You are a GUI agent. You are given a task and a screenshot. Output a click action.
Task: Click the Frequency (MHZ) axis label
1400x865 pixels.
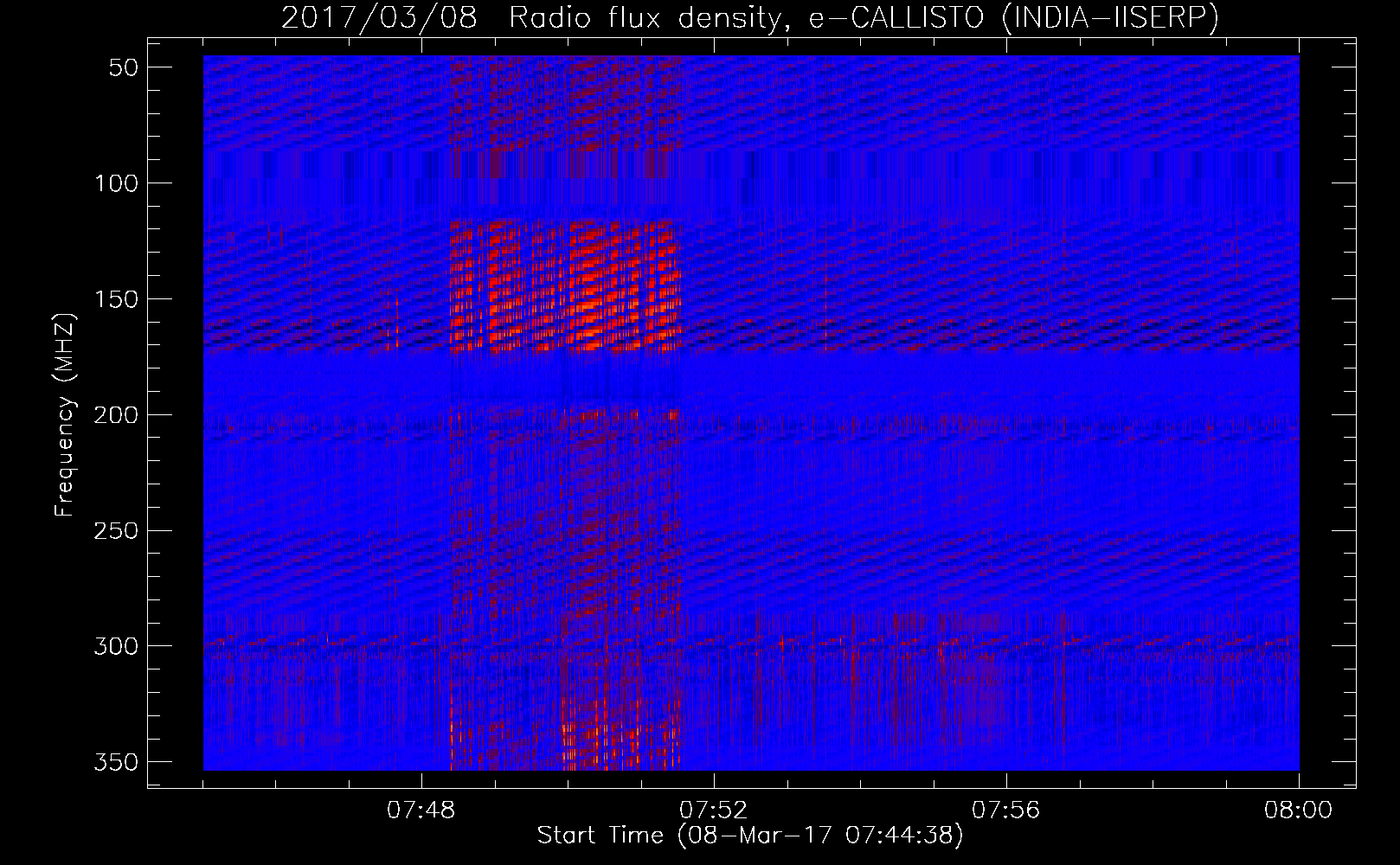click(x=65, y=414)
